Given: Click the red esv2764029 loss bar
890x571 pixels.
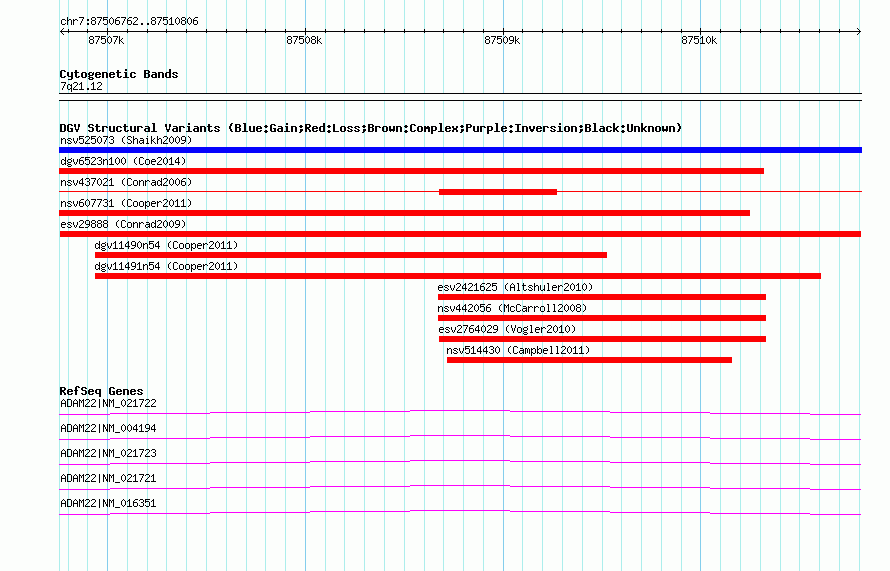Looking at the screenshot, I should pos(602,339).
